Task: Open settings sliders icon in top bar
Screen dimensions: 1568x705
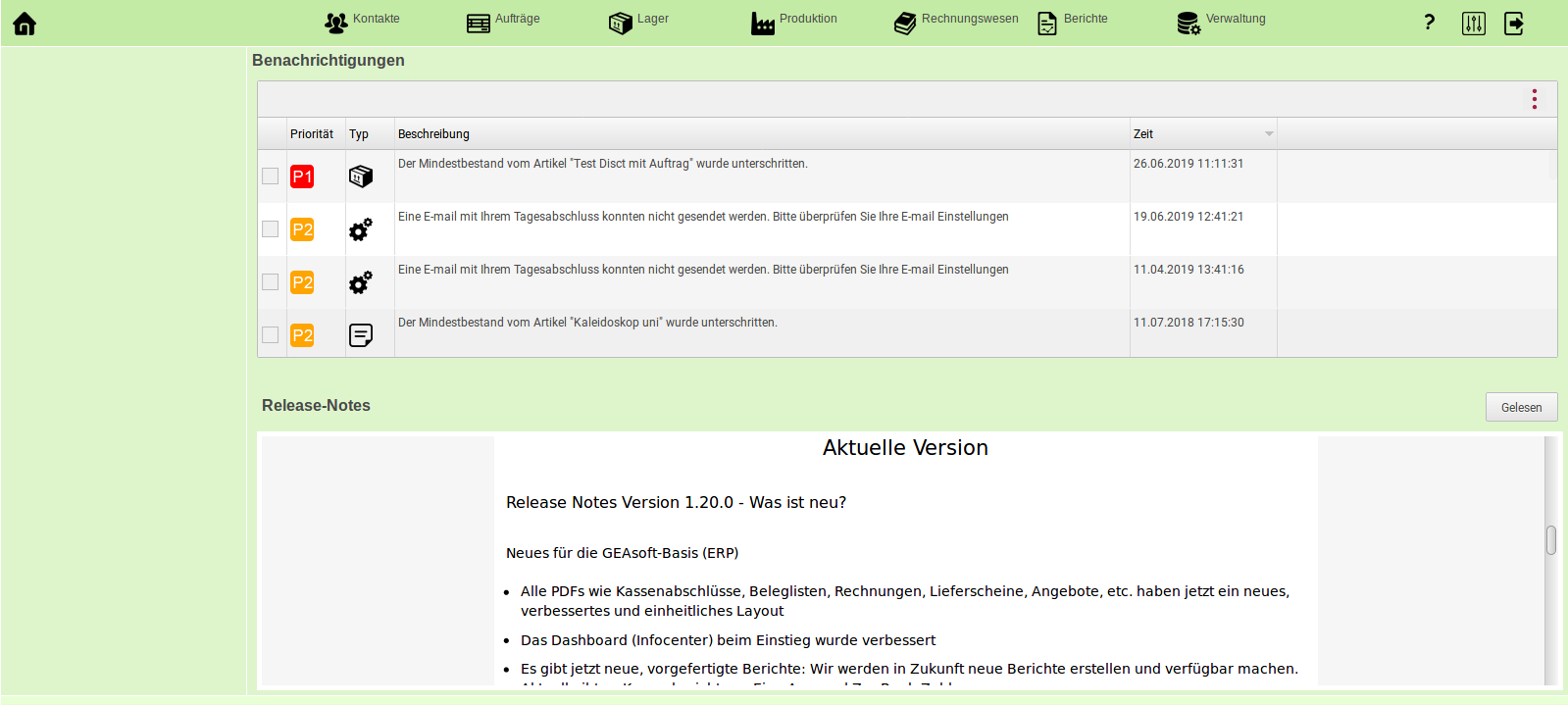Action: point(1473,24)
